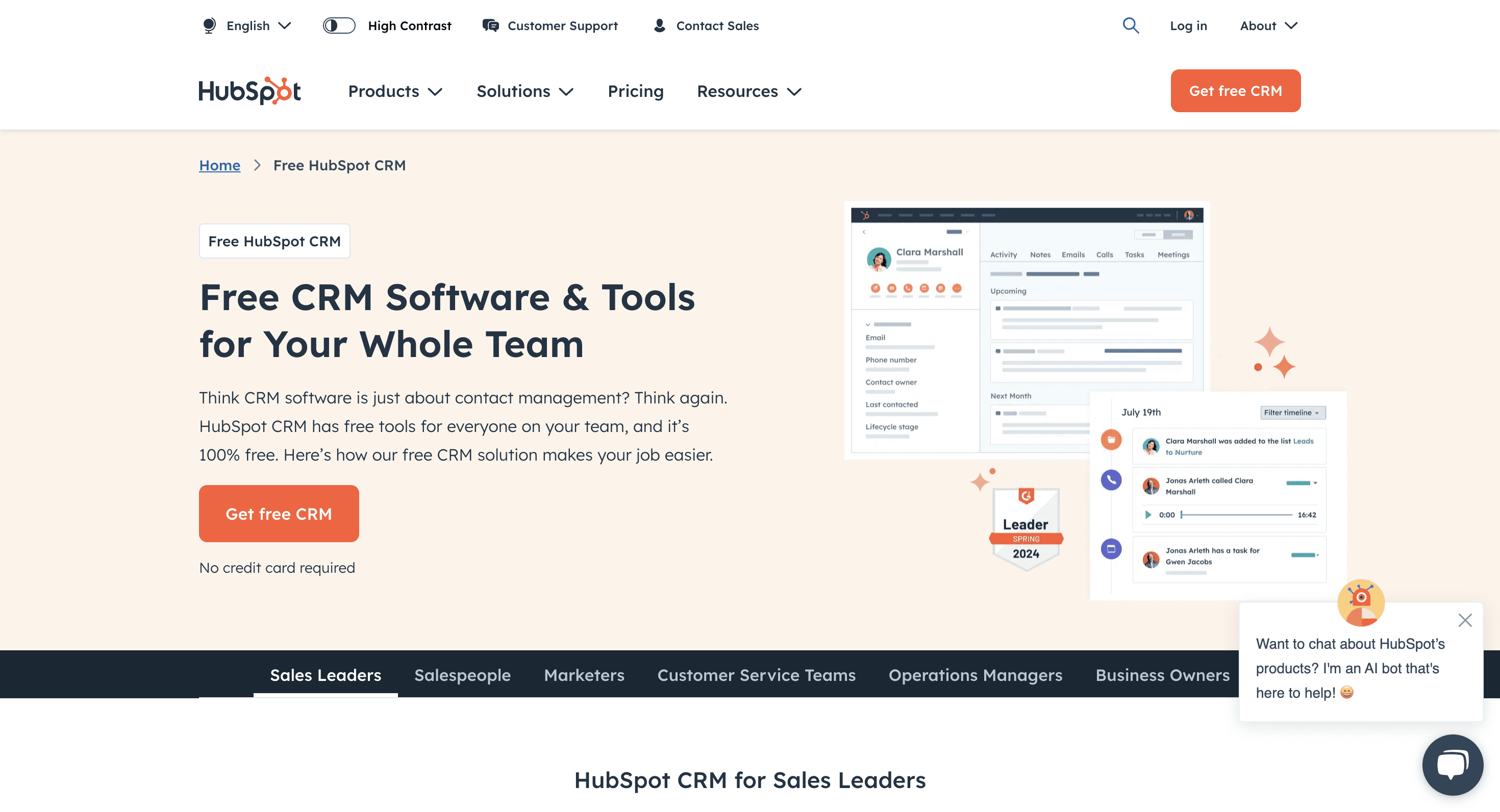
Task: Click the Leads to Nurture link text
Action: 1239,446
